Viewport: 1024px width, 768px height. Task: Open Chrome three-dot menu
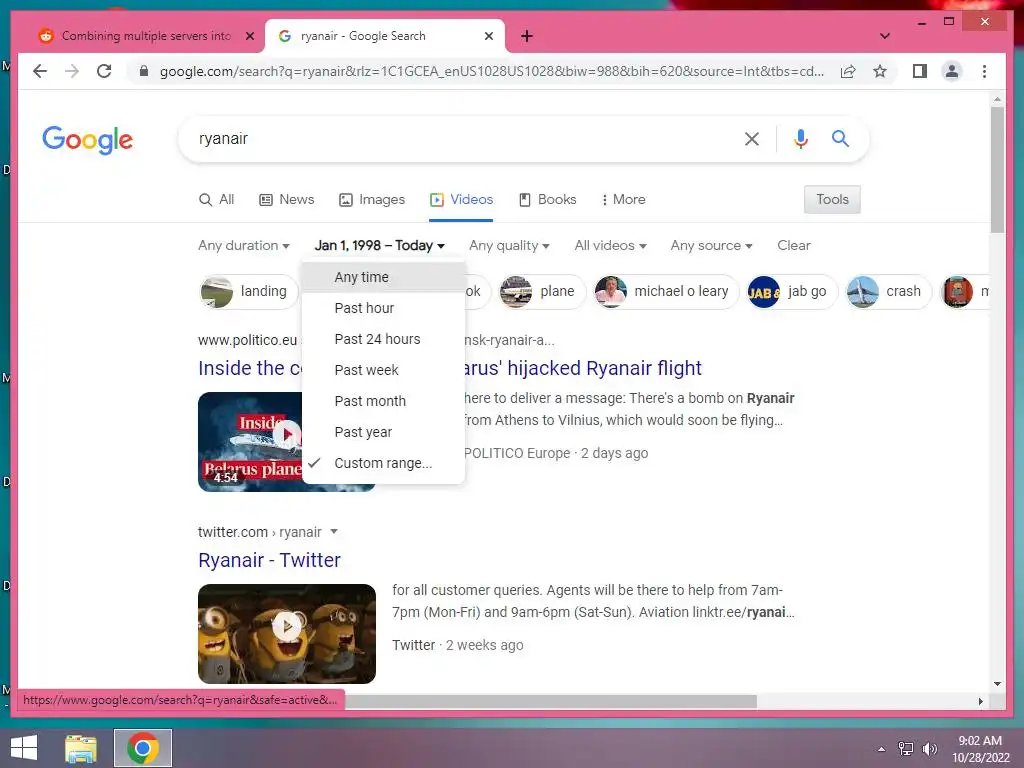point(984,71)
